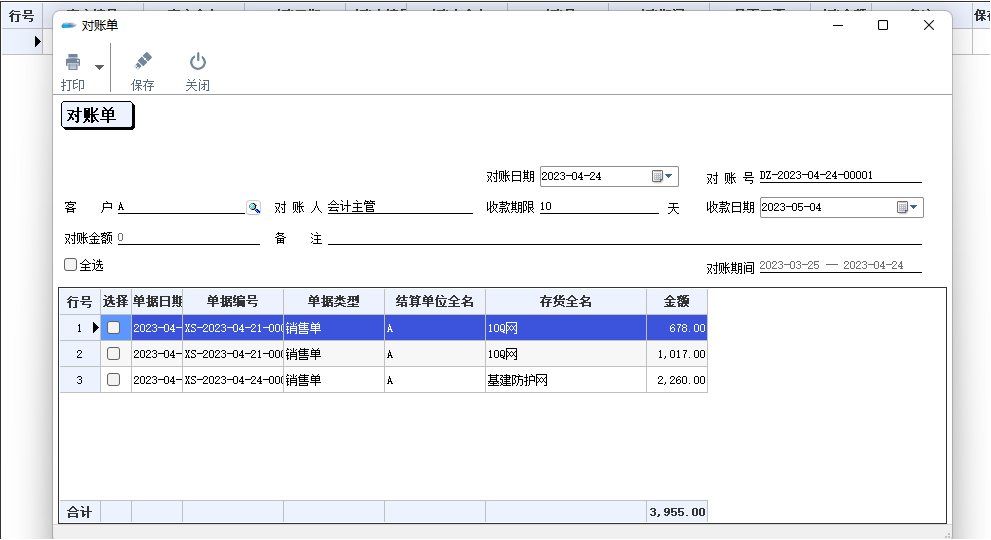This screenshot has height=540, width=991.
Task: Click the 客户 input field with A
Action: pyautogui.click(x=181, y=207)
